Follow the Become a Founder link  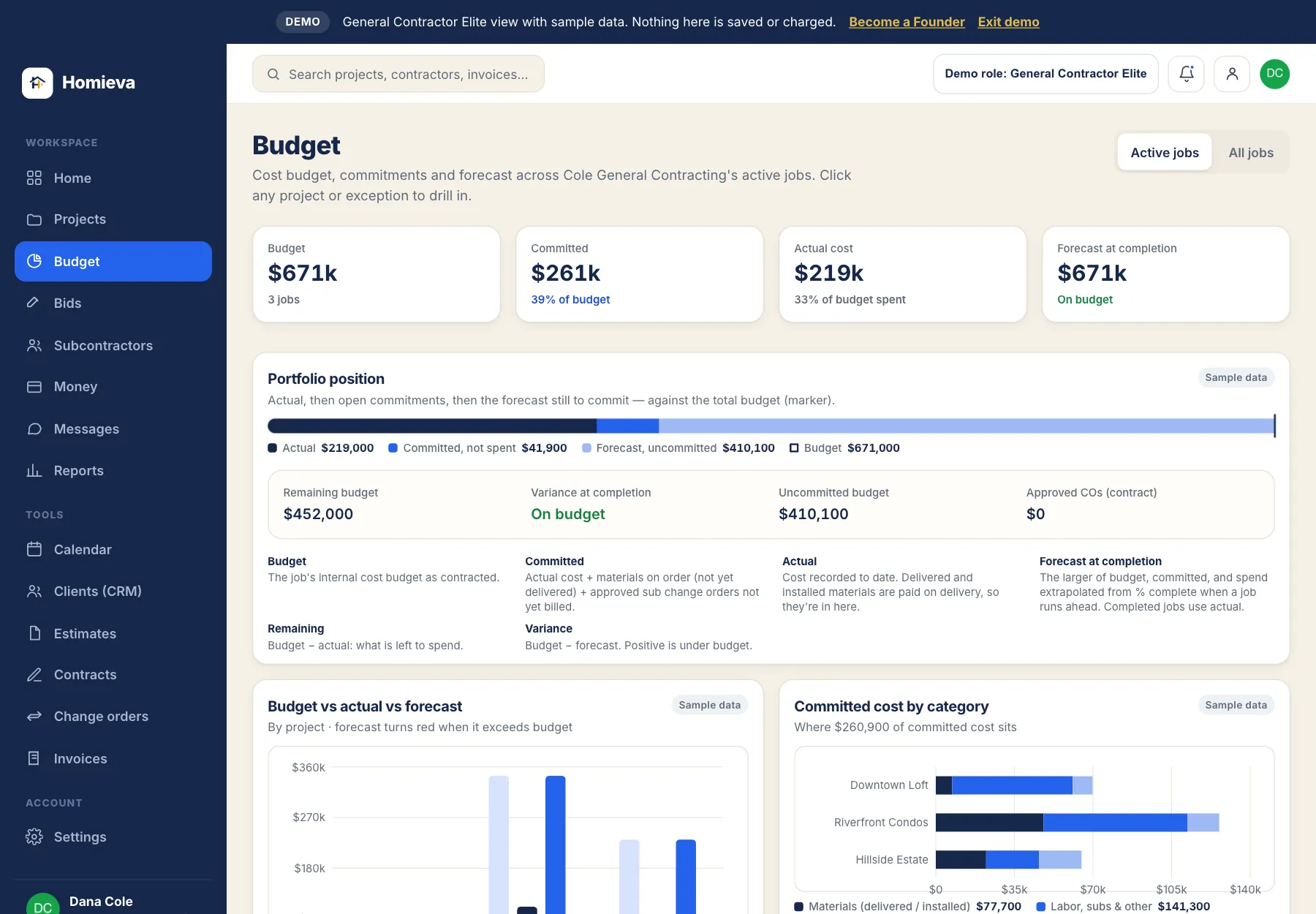[907, 22]
